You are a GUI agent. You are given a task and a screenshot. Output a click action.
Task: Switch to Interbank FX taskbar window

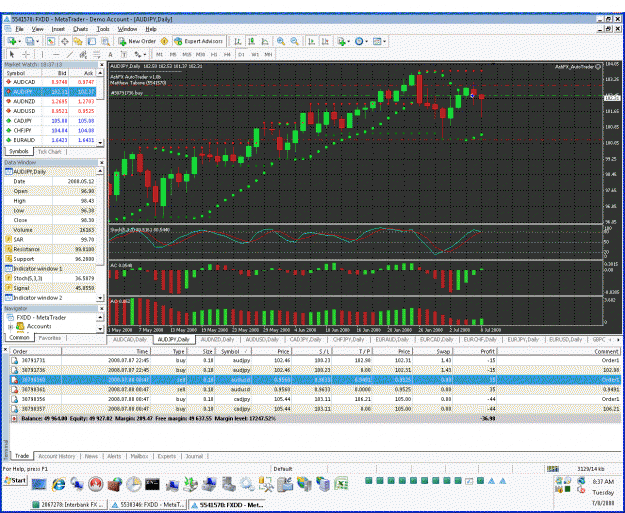tap(70, 505)
